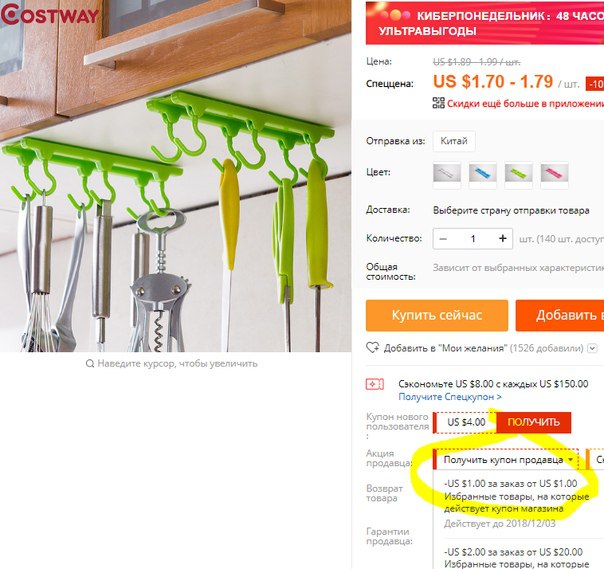Click the red coupon ticket icon
This screenshot has width=604, height=569.
[x=374, y=384]
